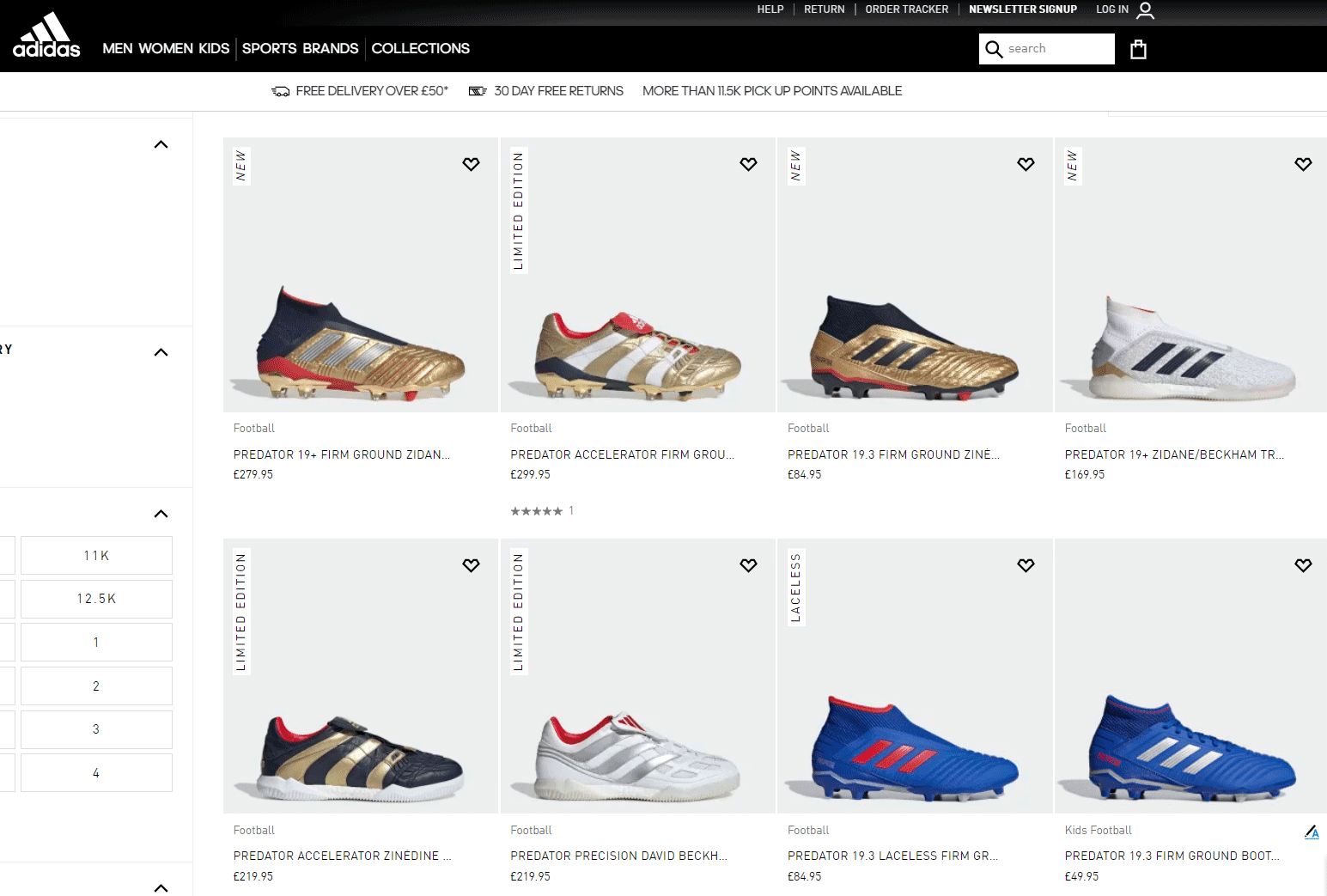Wishlist the Predator 19+ Firm Ground Zidane boot
The image size is (1327, 896).
click(471, 164)
